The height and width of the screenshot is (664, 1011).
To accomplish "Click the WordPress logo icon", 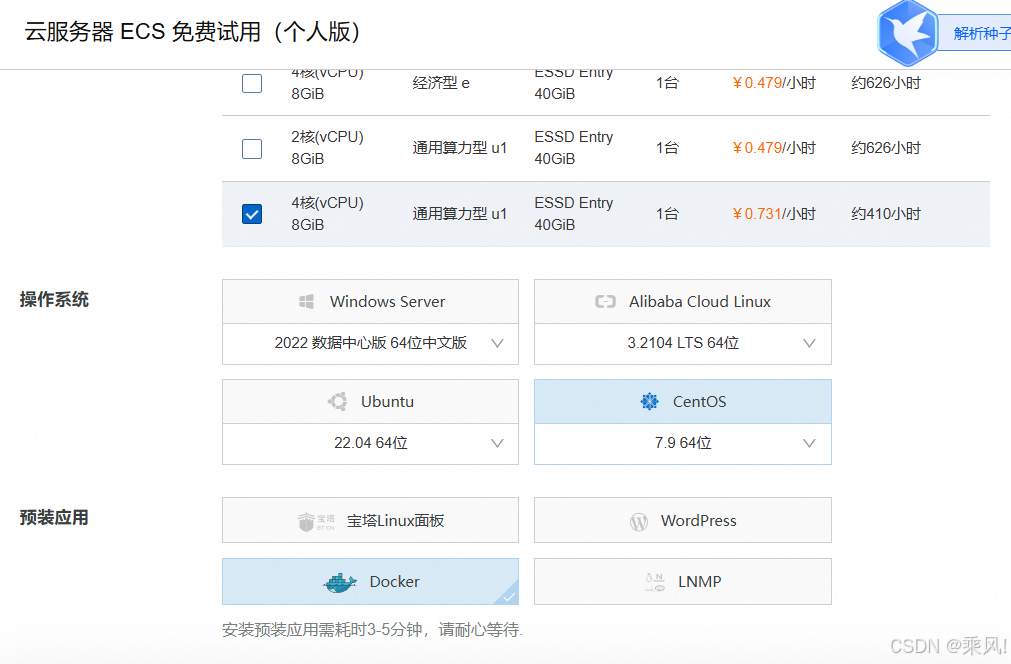I will click(x=638, y=522).
